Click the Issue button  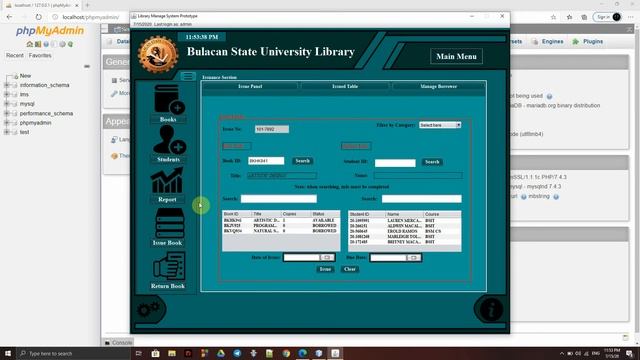325,269
